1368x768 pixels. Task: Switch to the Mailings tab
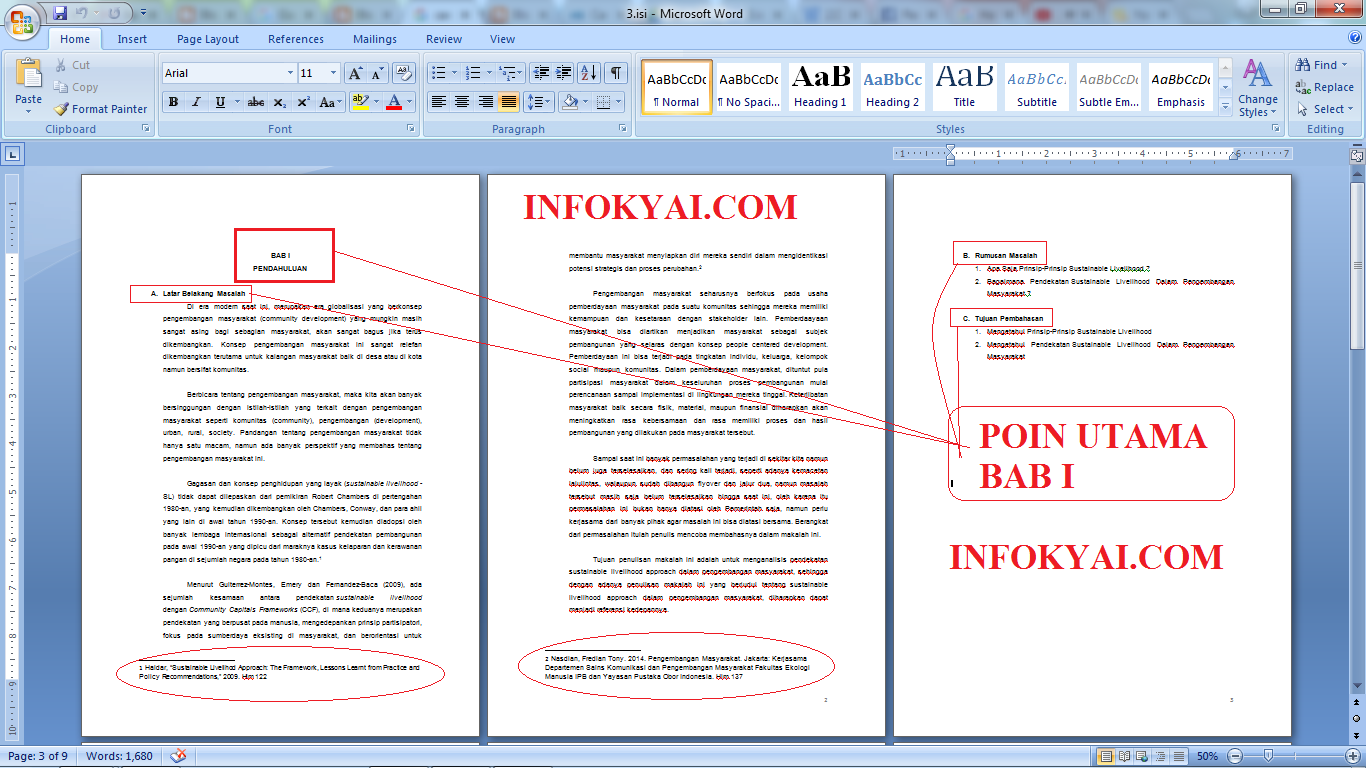(375, 39)
